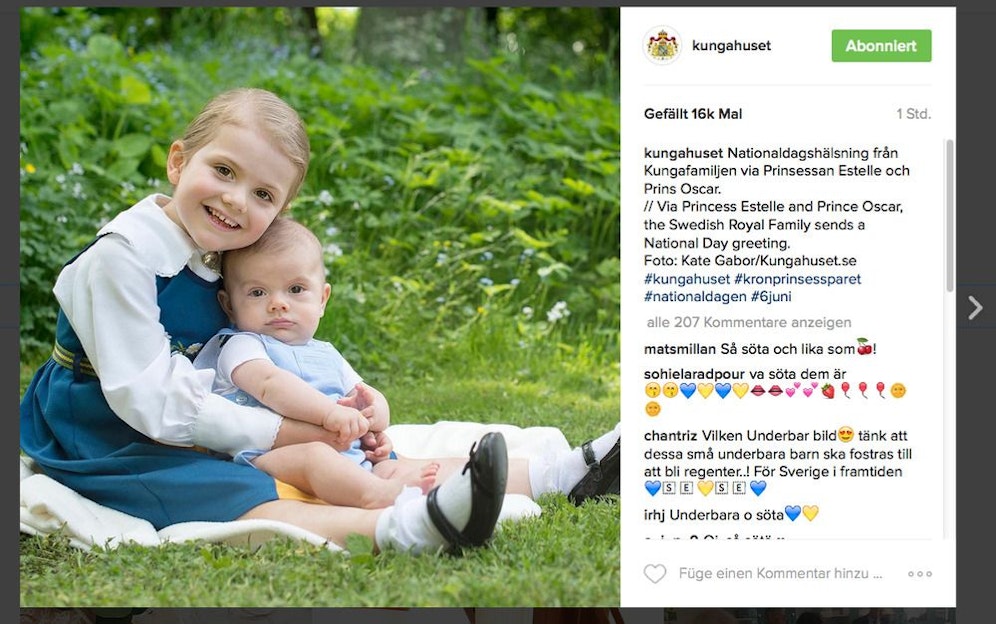The height and width of the screenshot is (624, 996).
Task: Click the kungahuset profile avatar crest
Action: pos(662,46)
